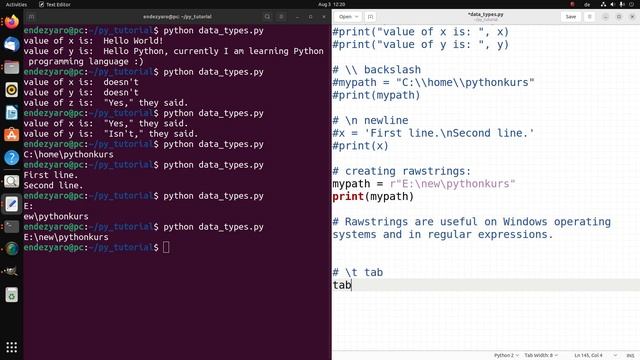
Task: Open the GIMP dock icon
Action: pos(11,271)
